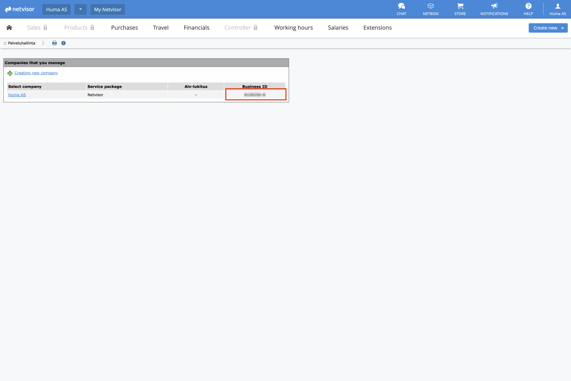The image size is (571, 381).
Task: Open the locked Controller menu
Action: click(241, 28)
